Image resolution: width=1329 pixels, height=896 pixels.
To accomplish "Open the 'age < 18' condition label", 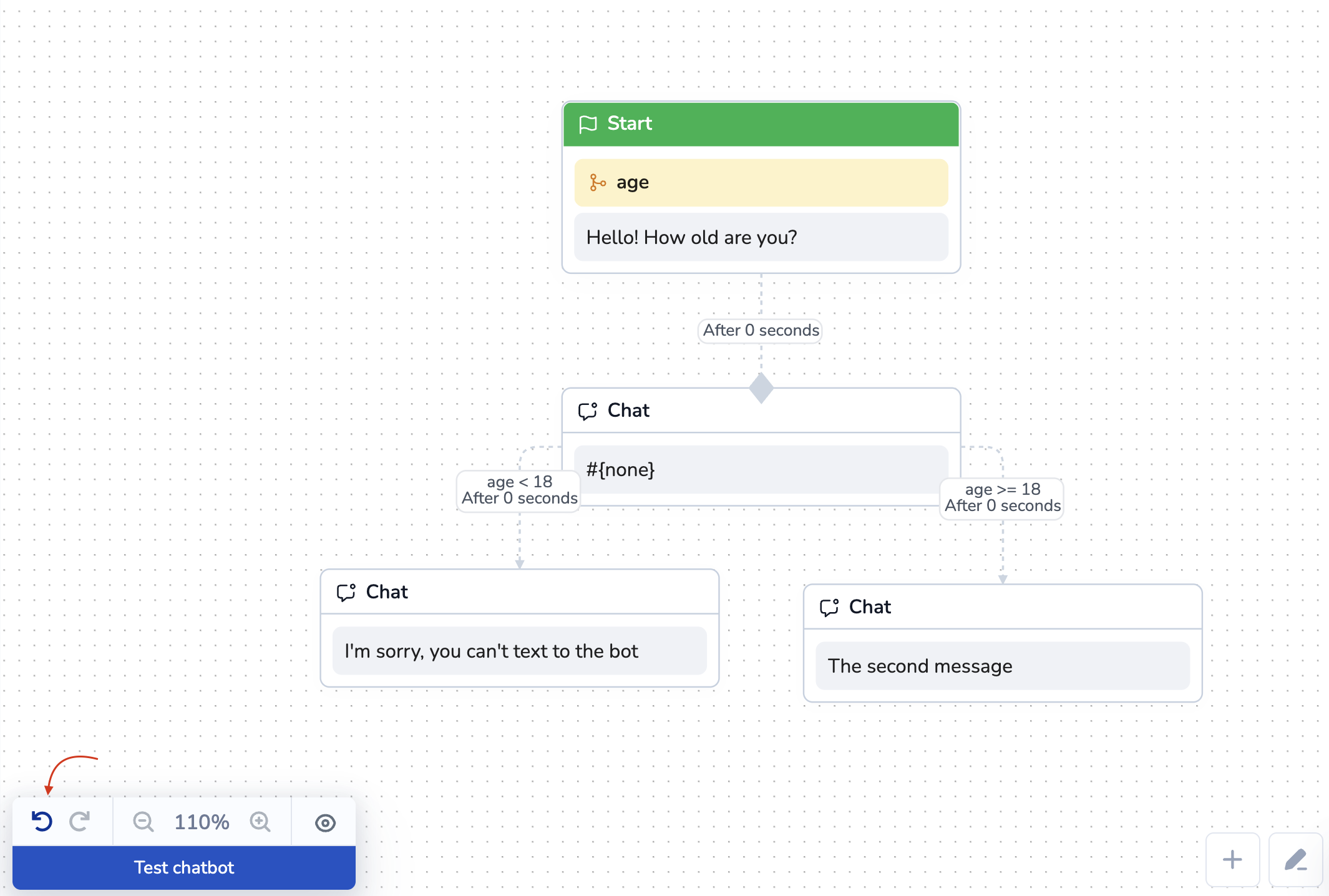I will point(519,490).
